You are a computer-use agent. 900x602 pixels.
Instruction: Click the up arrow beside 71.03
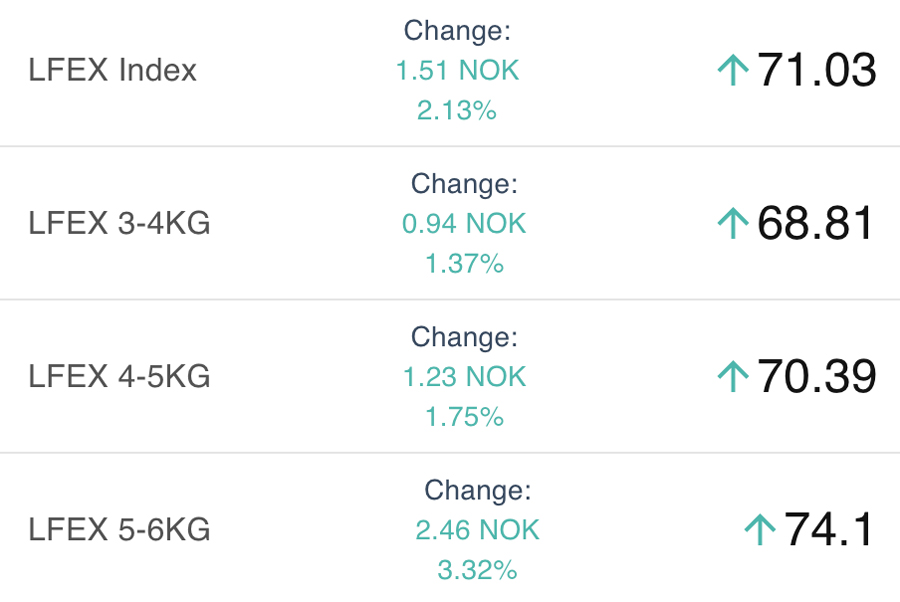733,70
